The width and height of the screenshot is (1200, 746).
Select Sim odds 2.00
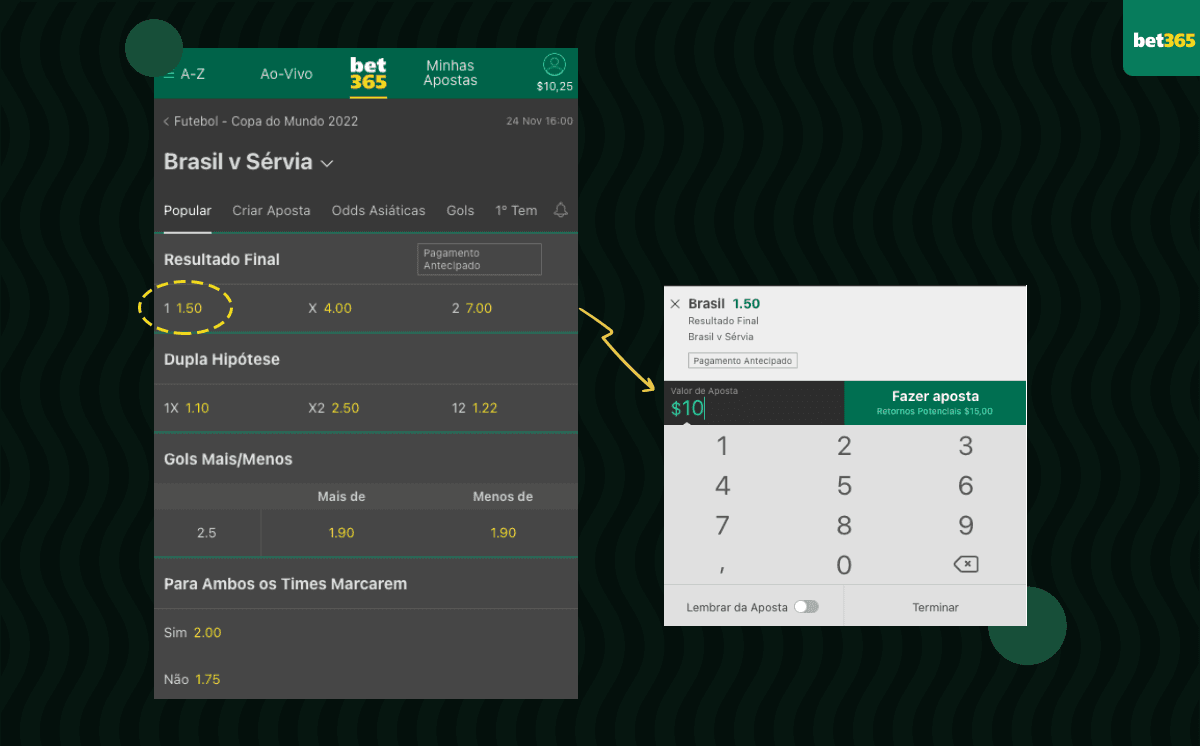tap(193, 633)
